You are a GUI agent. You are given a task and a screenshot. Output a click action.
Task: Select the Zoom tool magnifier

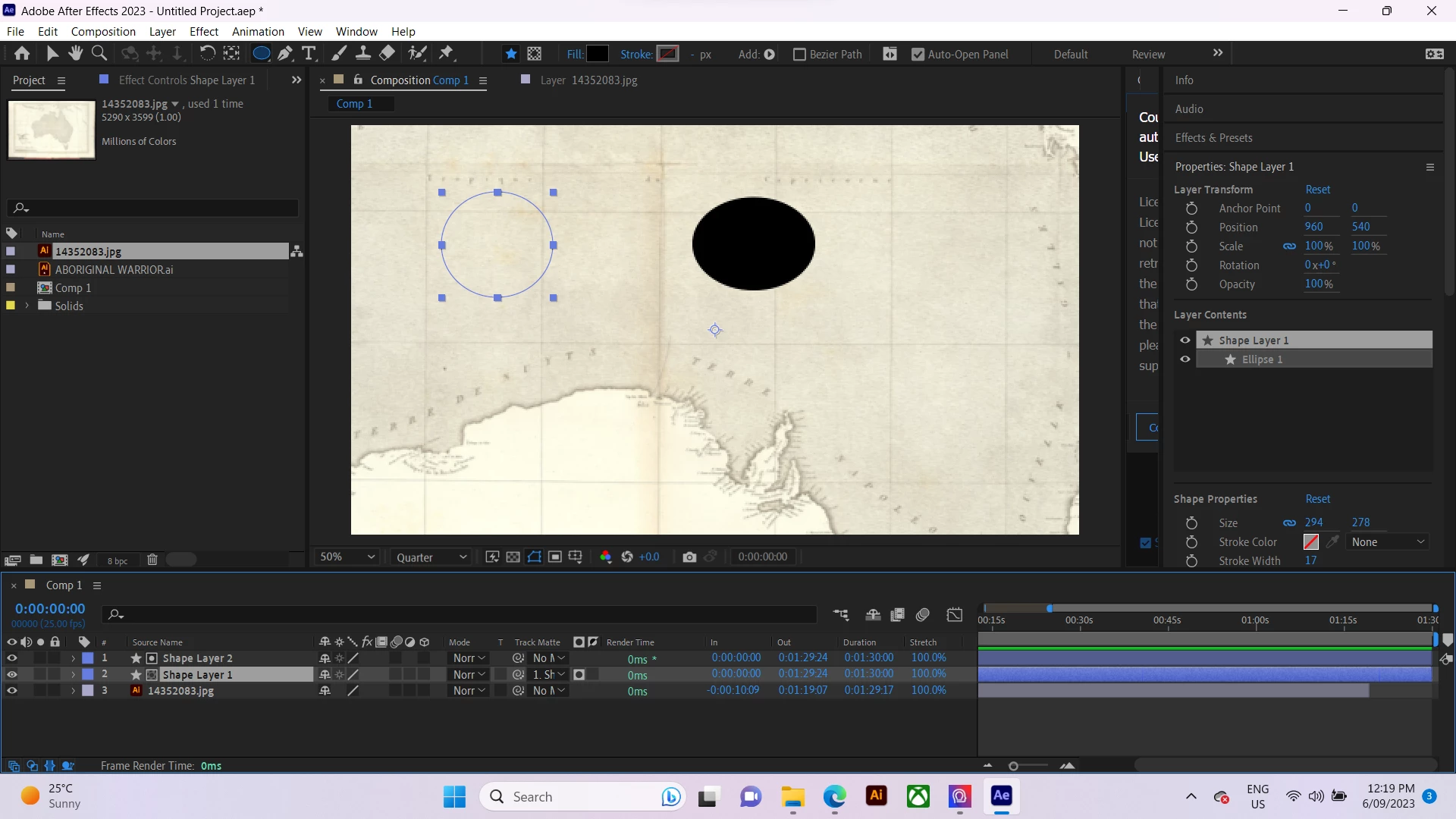99,54
